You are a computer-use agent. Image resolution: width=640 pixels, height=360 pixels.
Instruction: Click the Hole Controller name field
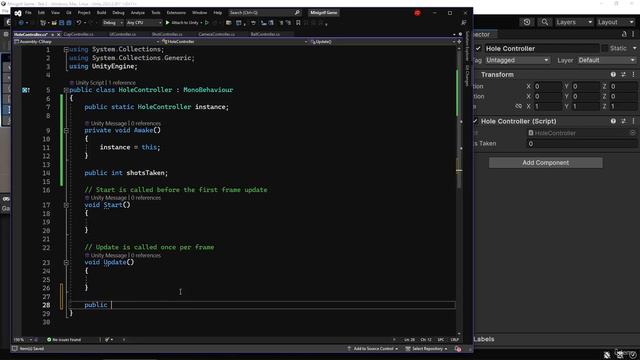click(542, 49)
